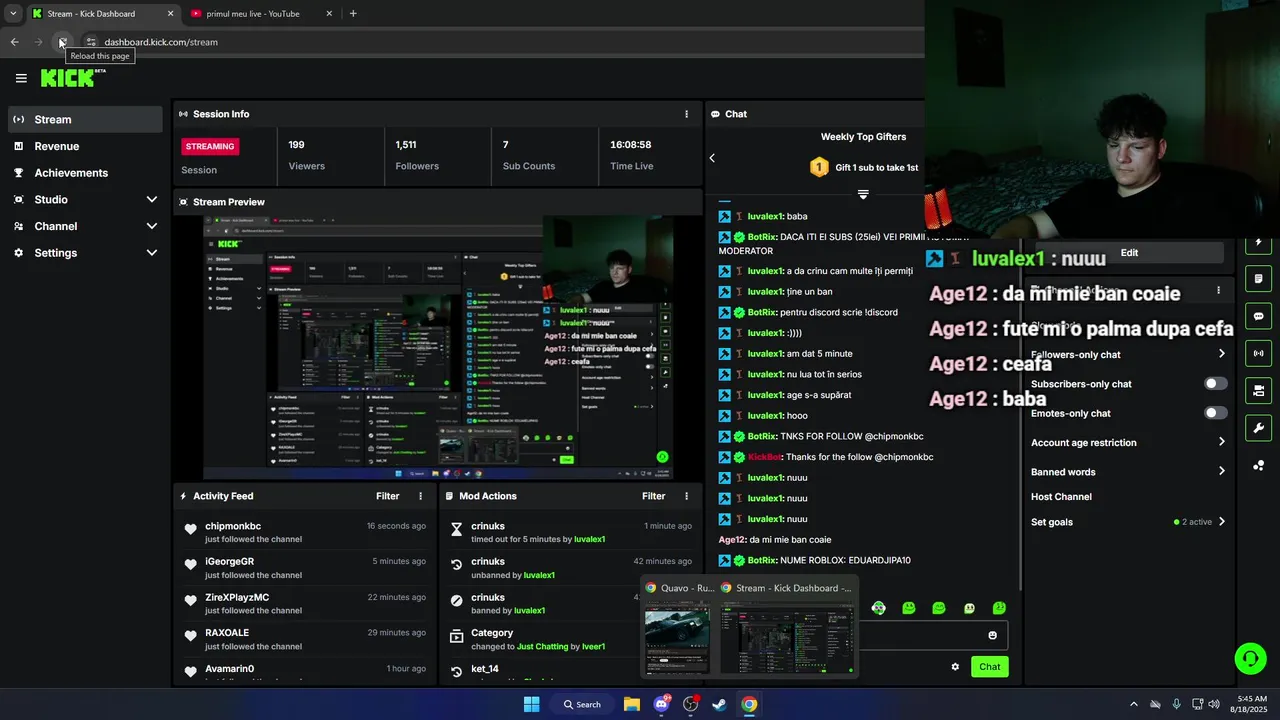Click the browser address bar URL
This screenshot has height=720, width=1280.
161,42
